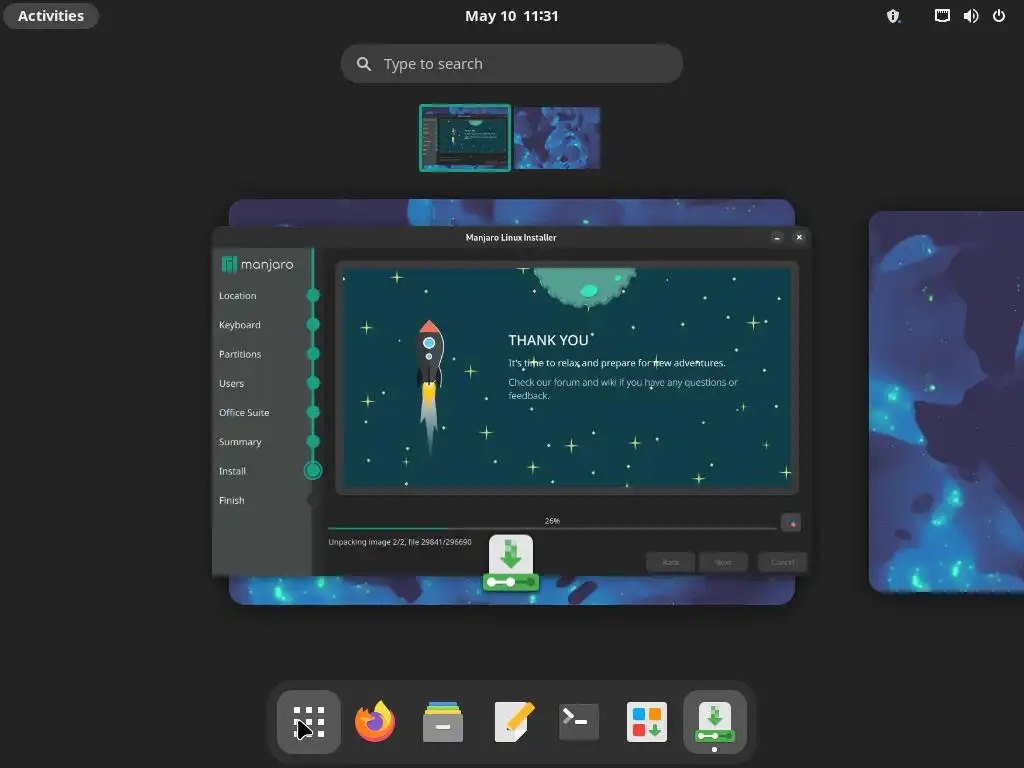Click the installation progress bar at 26%
The width and height of the screenshot is (1024, 768).
[x=552, y=528]
